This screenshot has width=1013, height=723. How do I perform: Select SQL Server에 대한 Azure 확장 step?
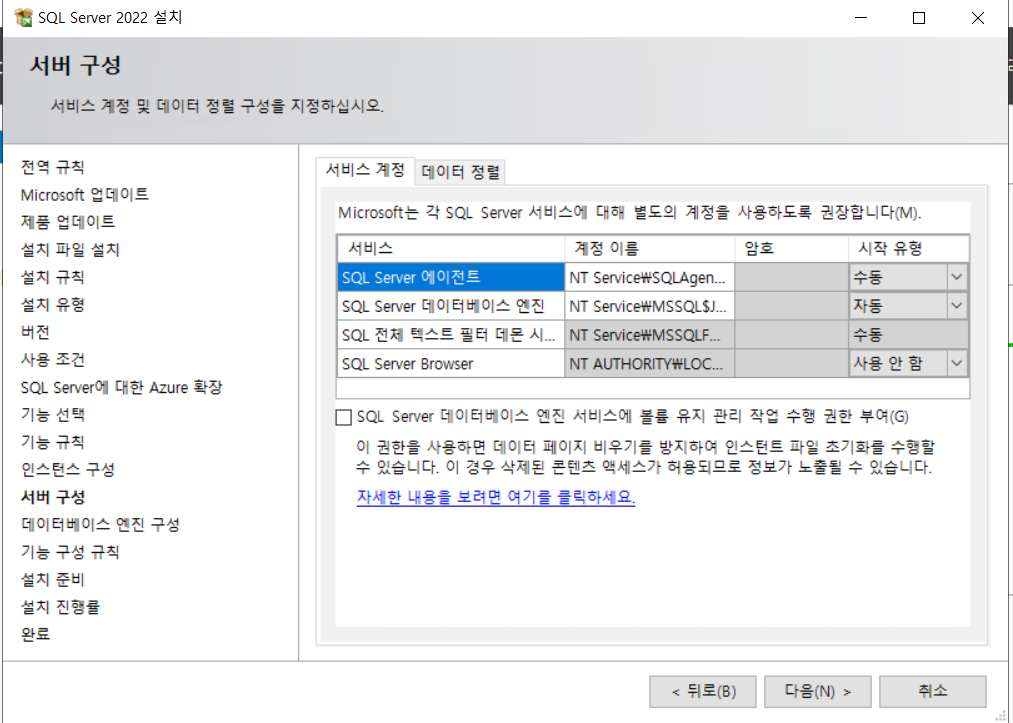coord(121,387)
